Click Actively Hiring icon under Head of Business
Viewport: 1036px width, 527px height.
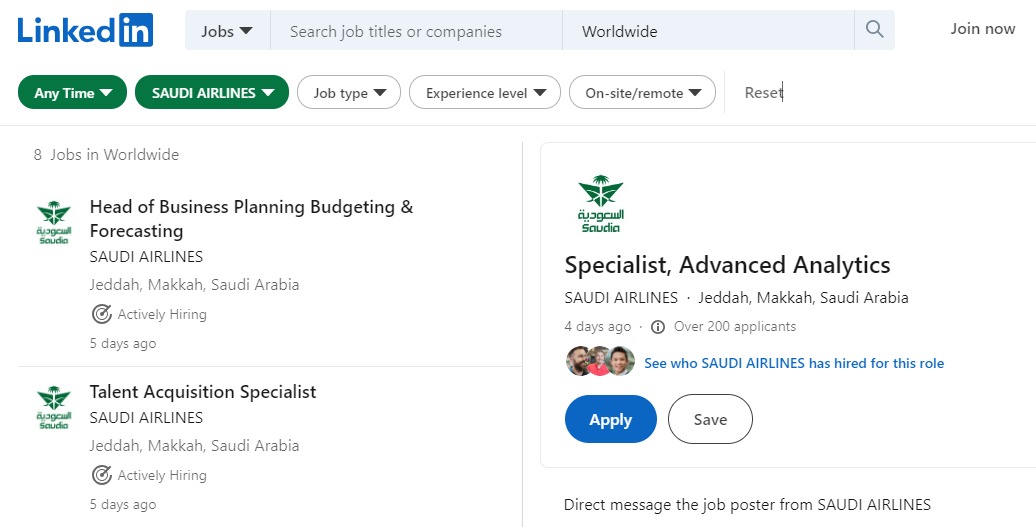[101, 314]
